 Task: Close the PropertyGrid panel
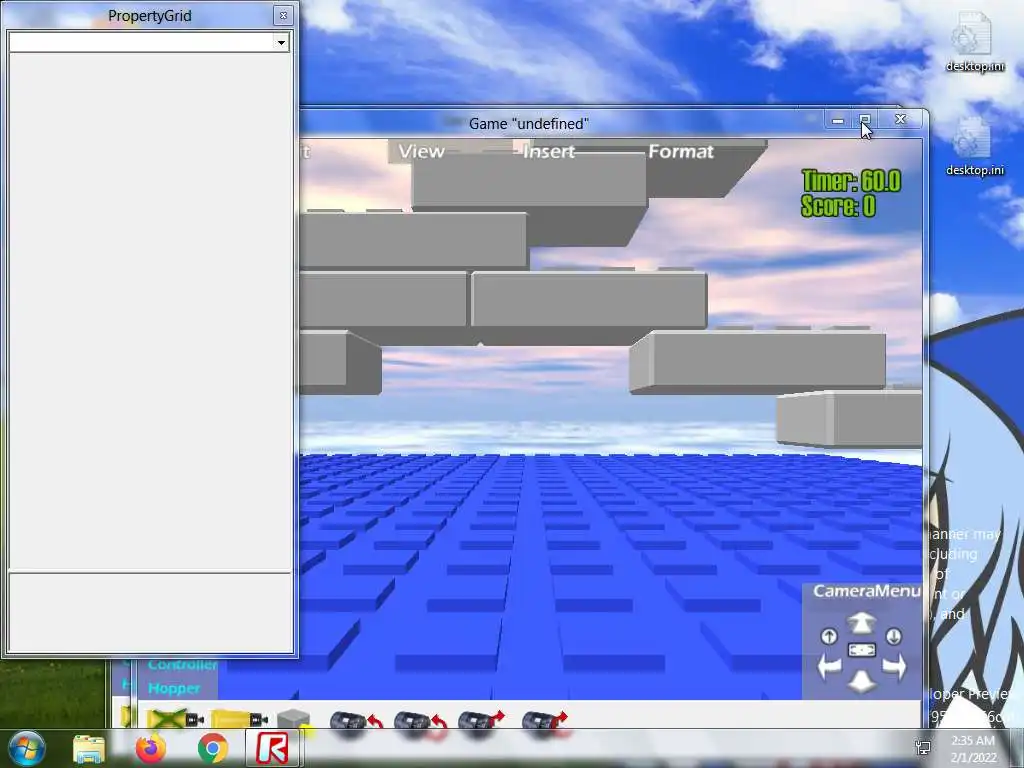tap(283, 16)
